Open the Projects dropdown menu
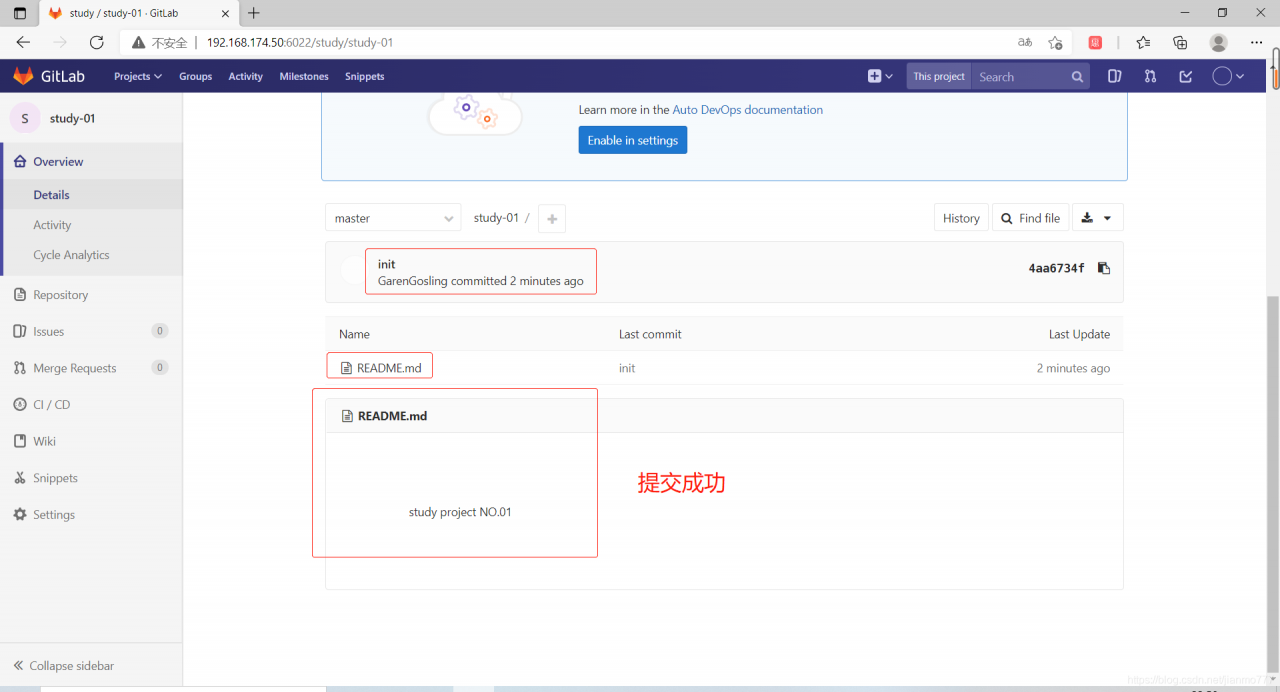The image size is (1280, 692). [x=137, y=76]
